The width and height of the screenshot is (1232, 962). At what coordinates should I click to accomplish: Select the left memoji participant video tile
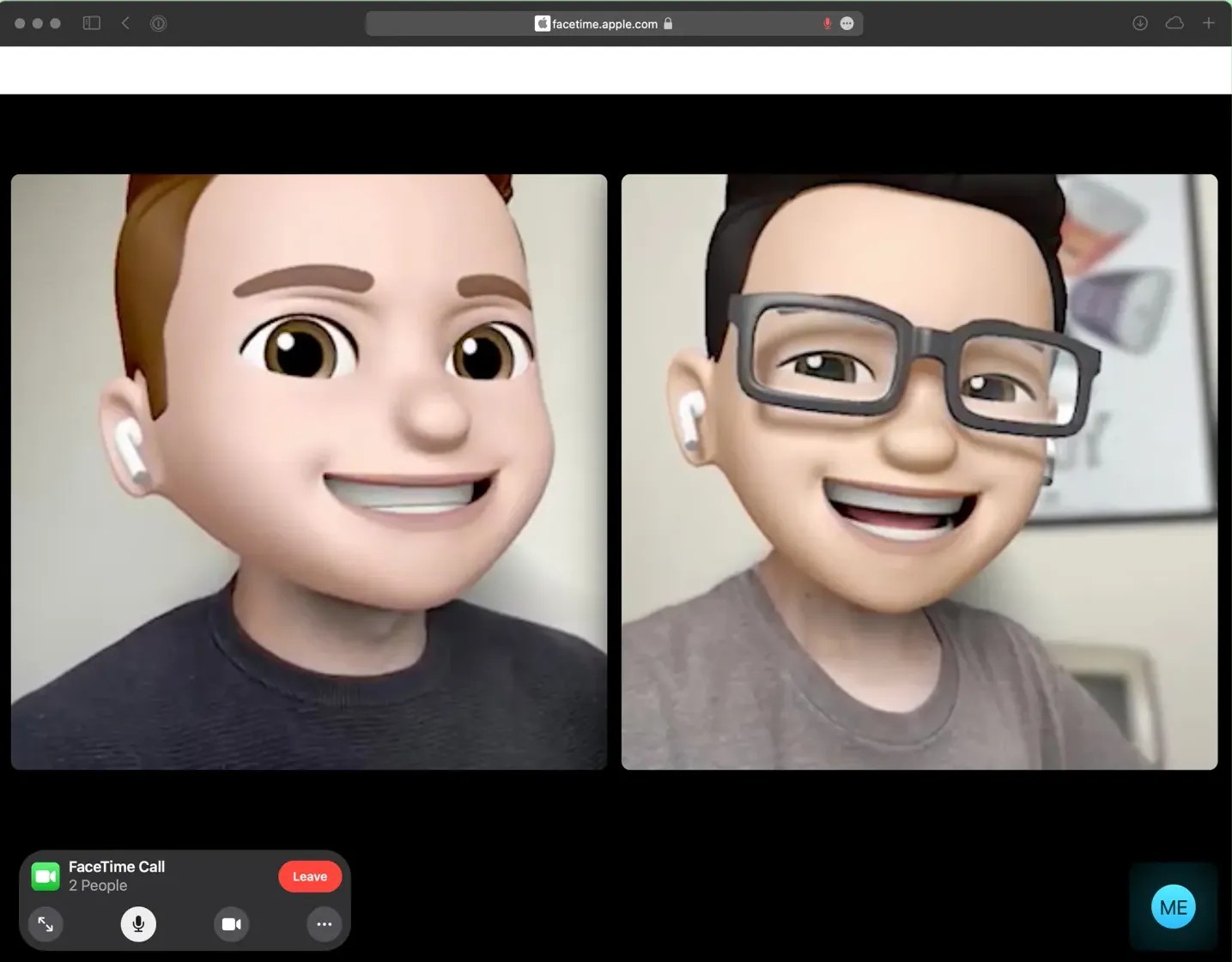click(x=309, y=472)
